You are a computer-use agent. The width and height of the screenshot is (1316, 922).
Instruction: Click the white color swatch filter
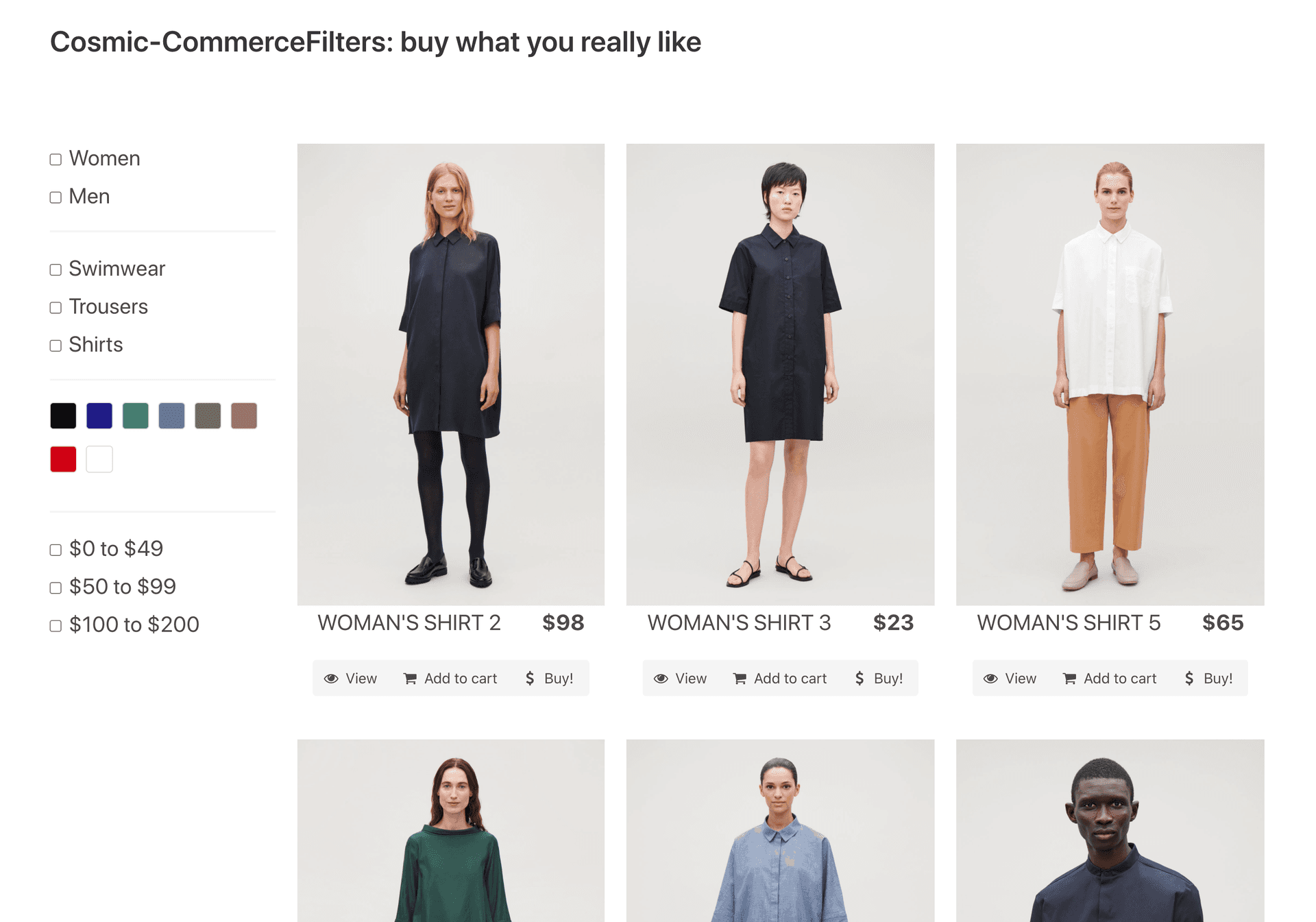click(x=100, y=461)
